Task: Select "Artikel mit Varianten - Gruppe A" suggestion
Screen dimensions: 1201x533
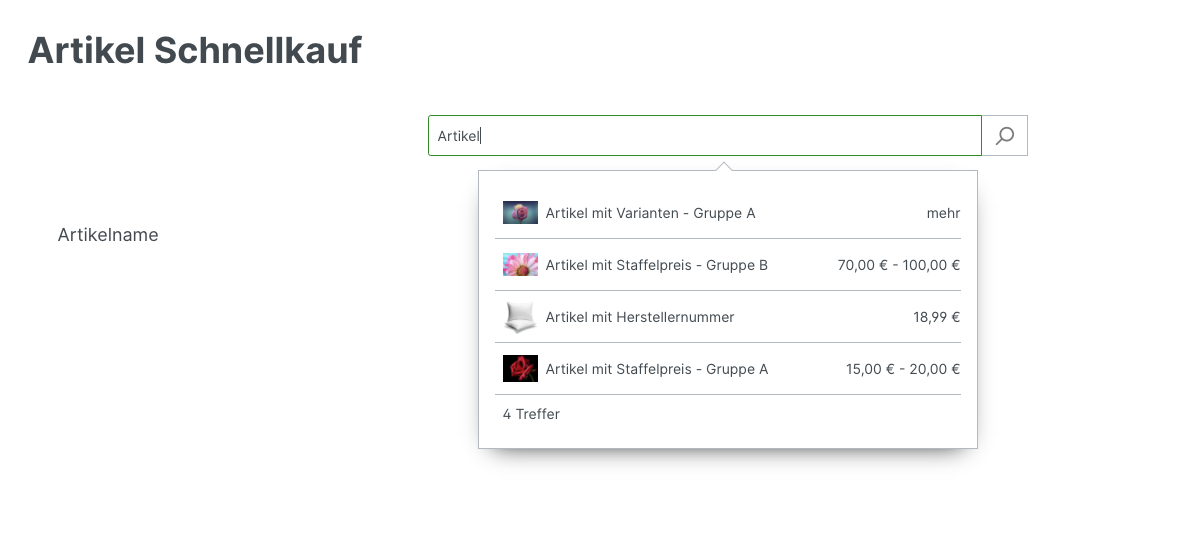Action: click(x=650, y=213)
